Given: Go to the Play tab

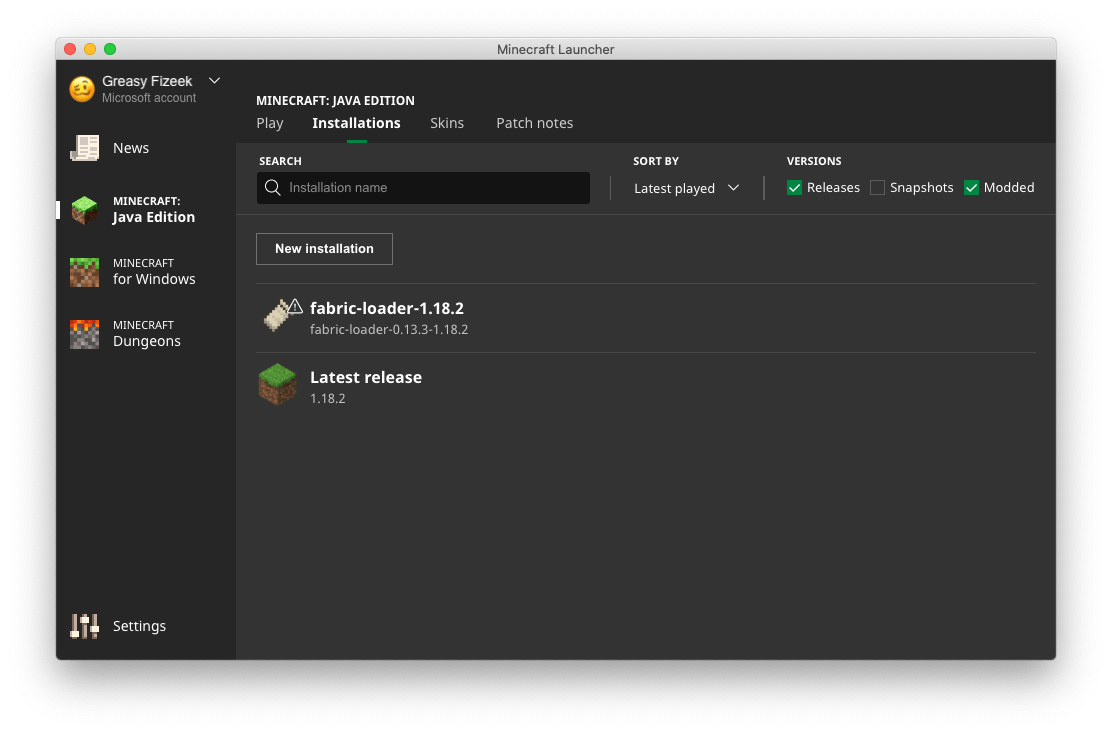Looking at the screenshot, I should [x=269, y=123].
